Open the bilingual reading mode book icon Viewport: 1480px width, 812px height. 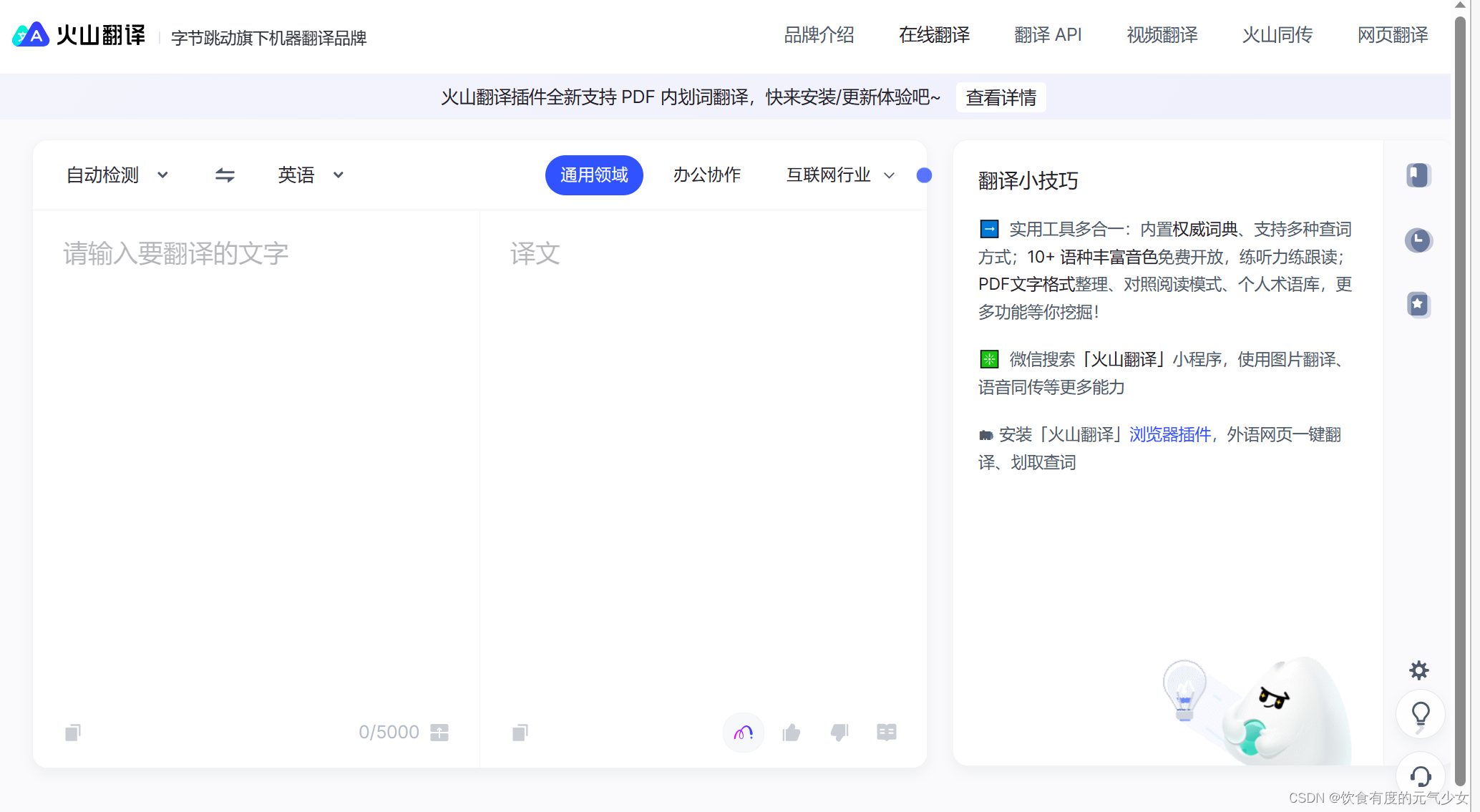coord(886,732)
